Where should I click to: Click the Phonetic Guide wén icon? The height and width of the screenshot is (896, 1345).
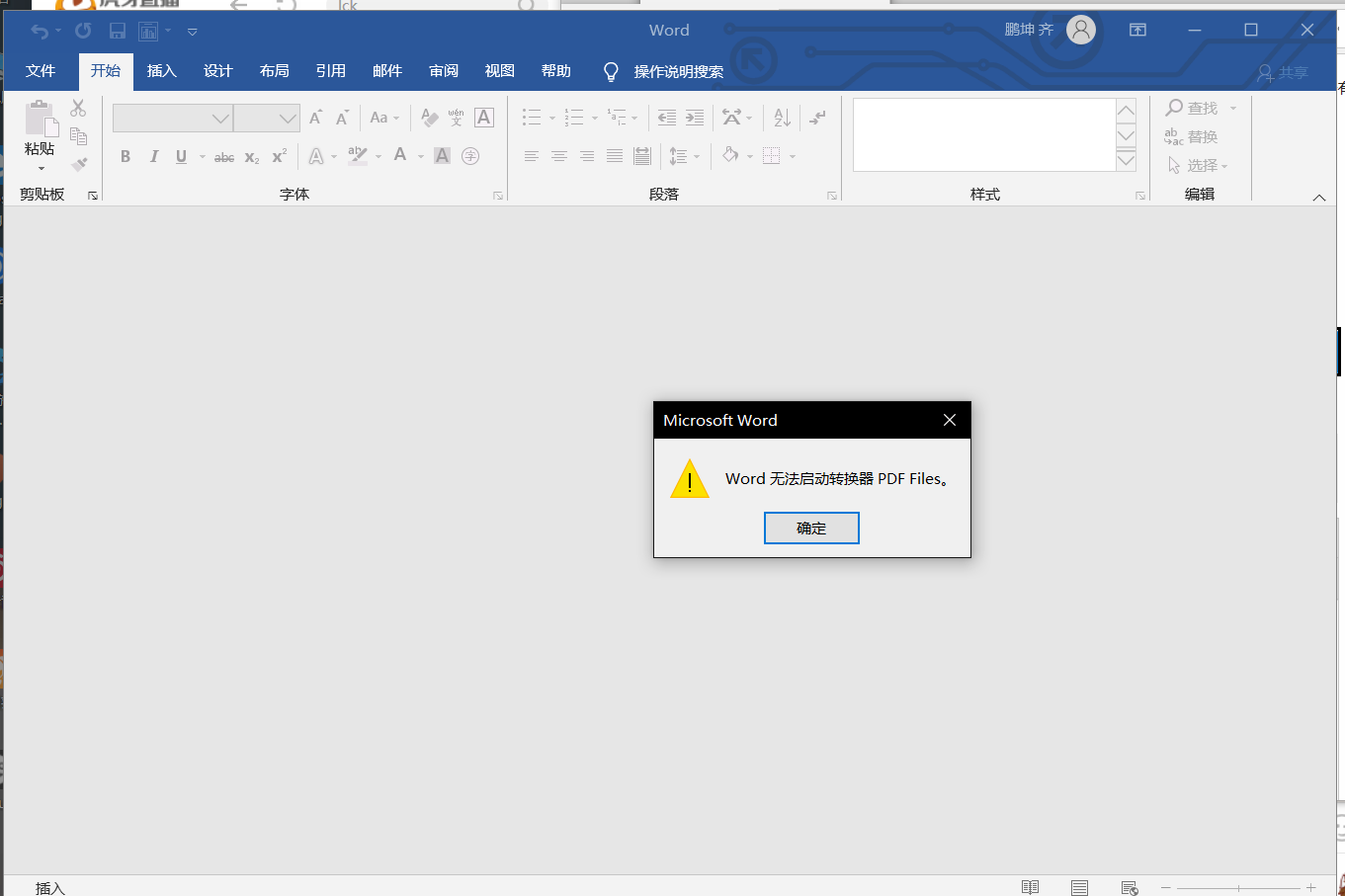point(456,118)
